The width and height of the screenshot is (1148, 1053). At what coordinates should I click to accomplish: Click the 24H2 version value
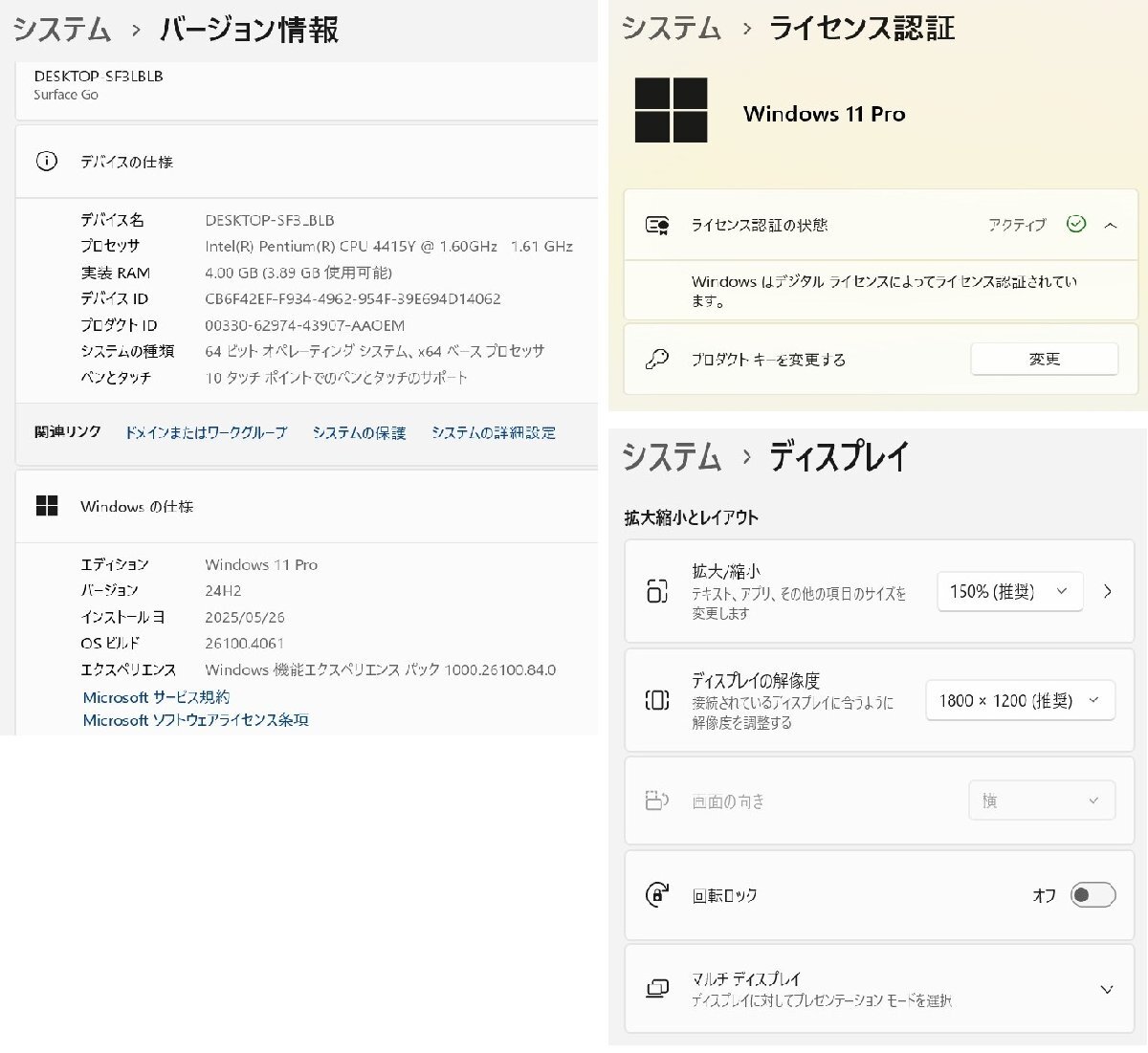tap(223, 591)
